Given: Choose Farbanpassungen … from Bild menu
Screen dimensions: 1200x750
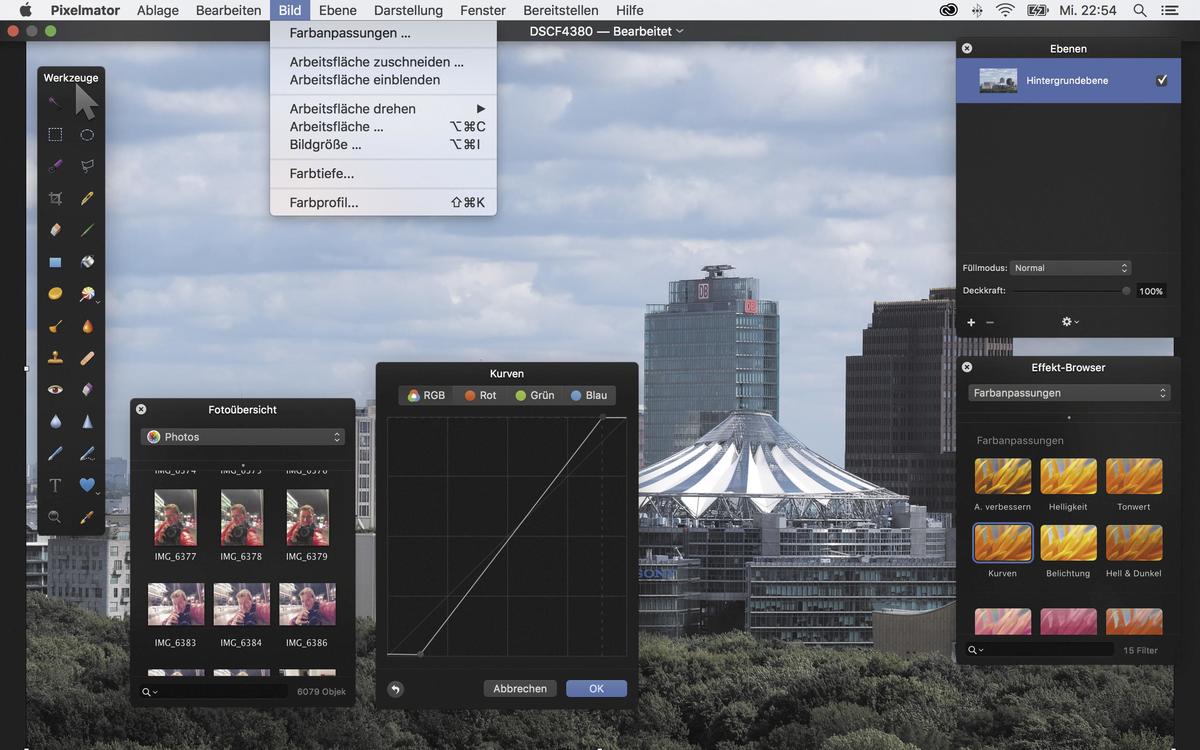Looking at the screenshot, I should coord(383,33).
